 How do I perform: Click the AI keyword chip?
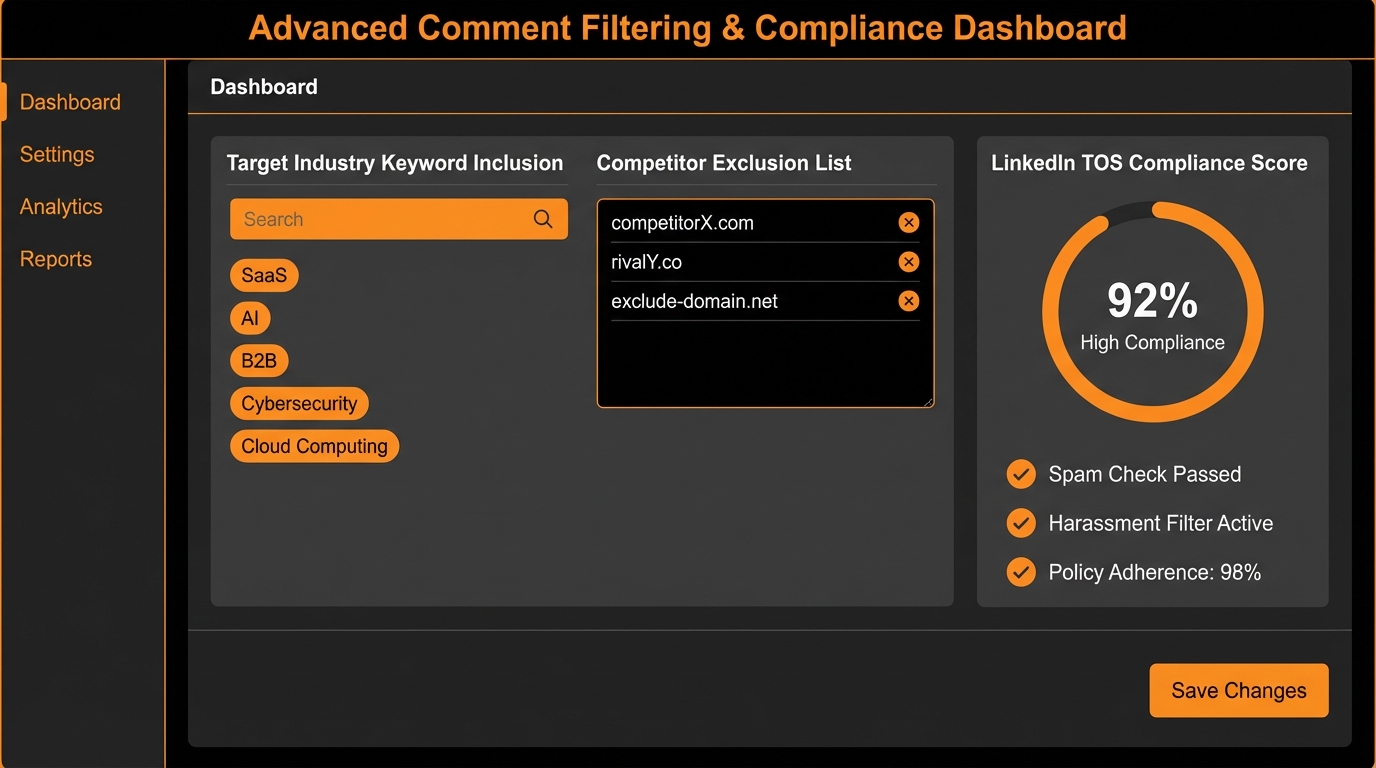[250, 319]
